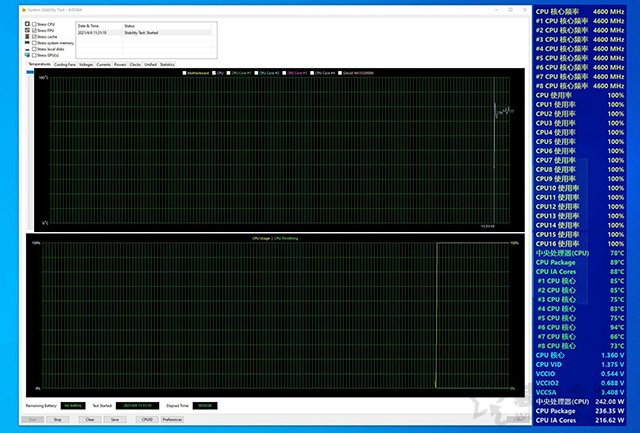Save the stability test results
The image size is (640, 433).
tap(115, 420)
